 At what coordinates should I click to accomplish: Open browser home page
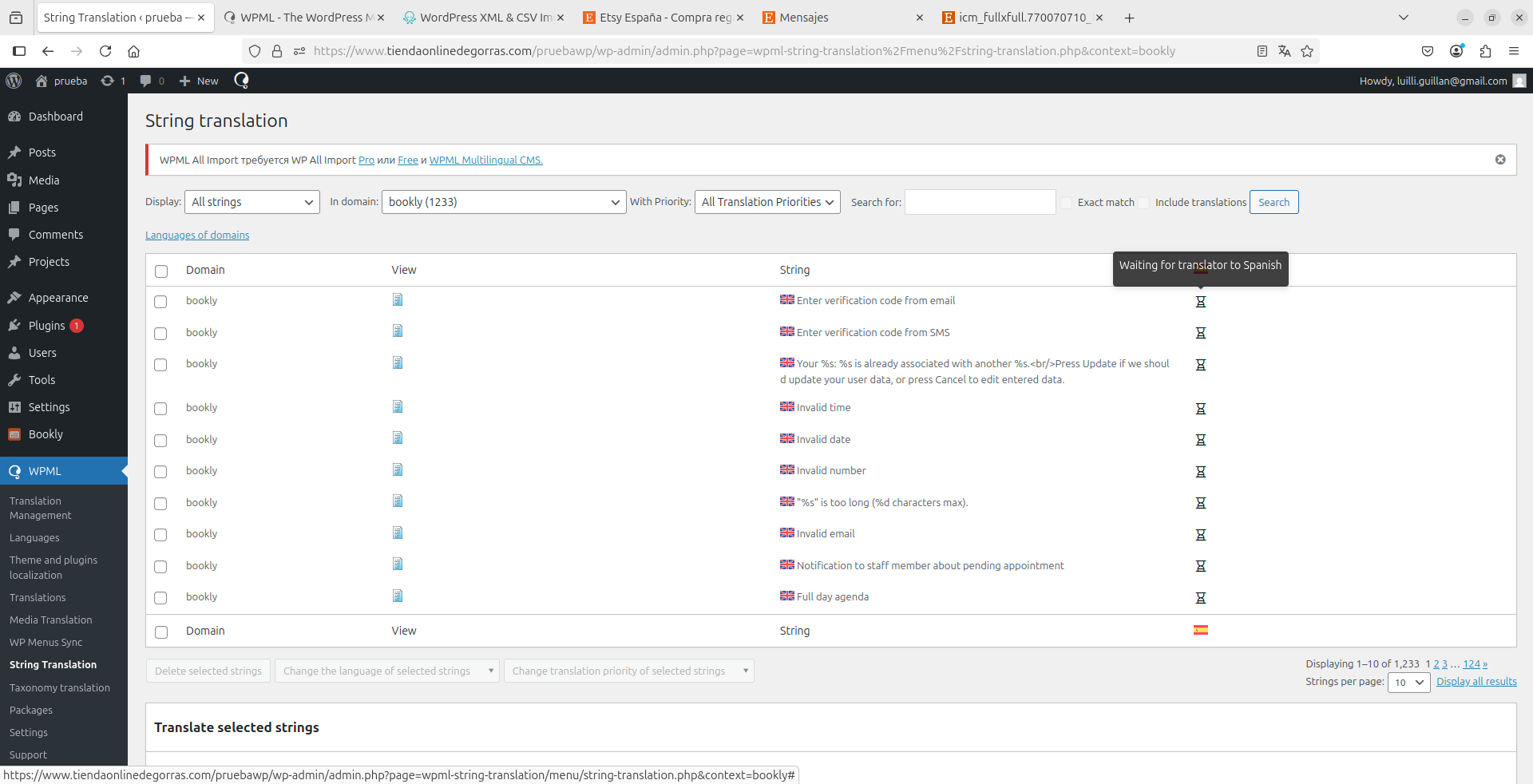point(134,51)
